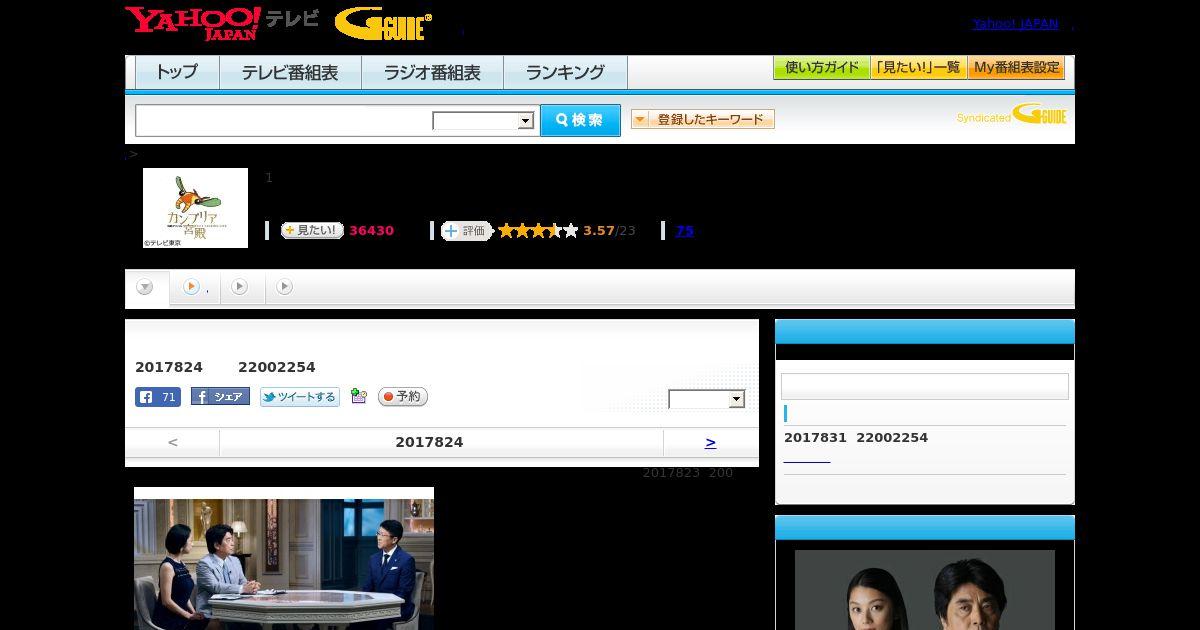Go to the ランキング tab
Viewport: 1200px width, 630px height.
pos(565,73)
